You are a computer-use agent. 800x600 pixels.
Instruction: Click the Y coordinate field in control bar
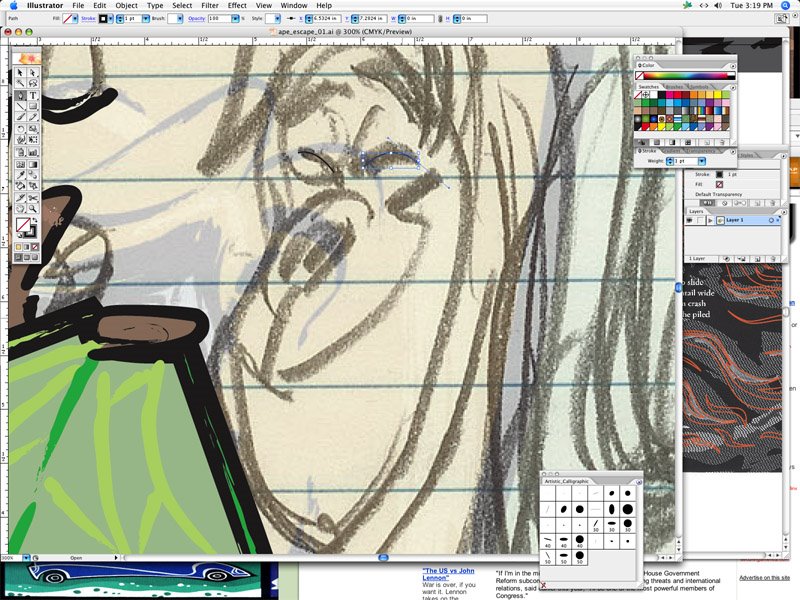coord(372,19)
